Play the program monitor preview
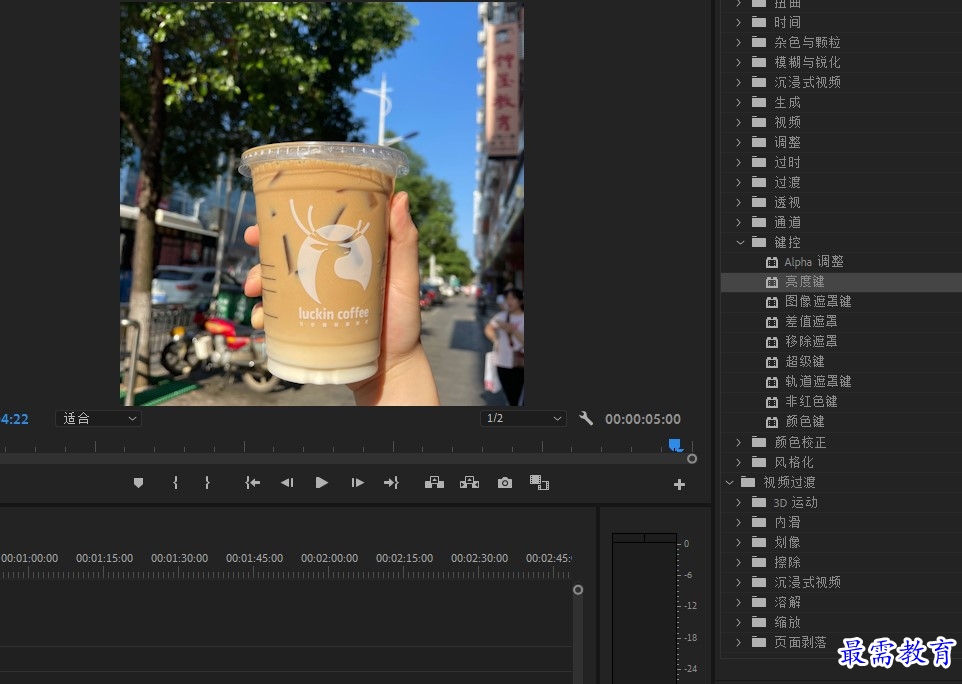 coord(321,483)
